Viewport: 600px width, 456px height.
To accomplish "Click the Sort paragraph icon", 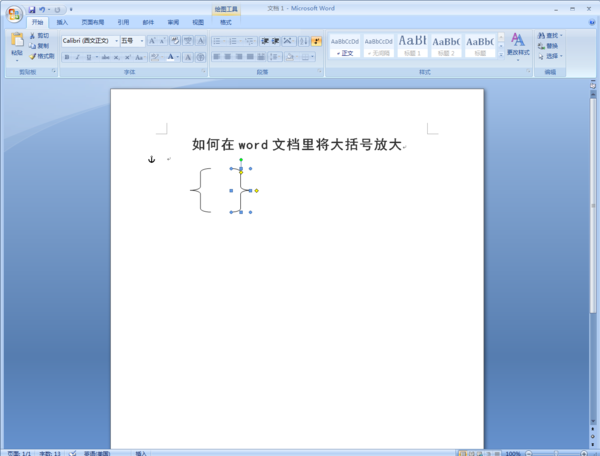I will tap(304, 41).
